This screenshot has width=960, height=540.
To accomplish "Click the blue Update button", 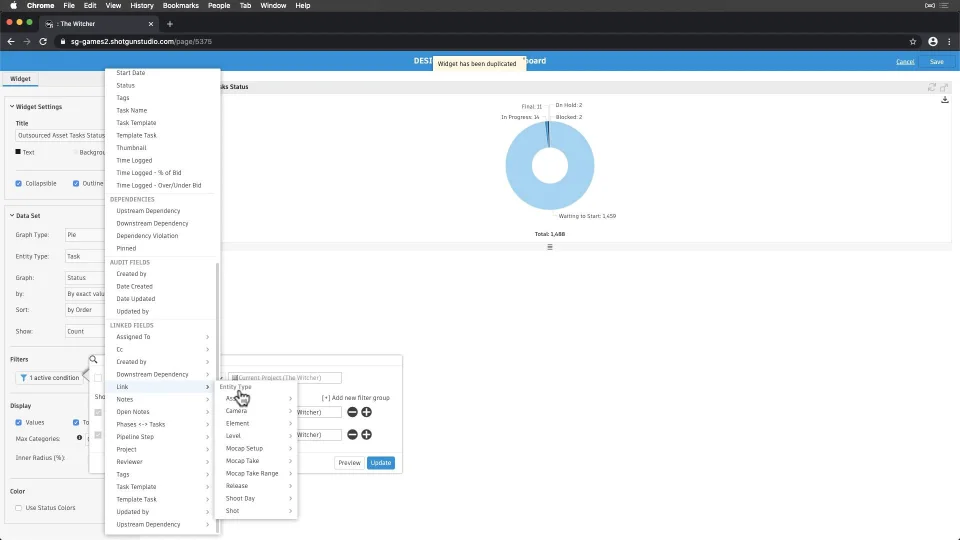I will tap(381, 463).
